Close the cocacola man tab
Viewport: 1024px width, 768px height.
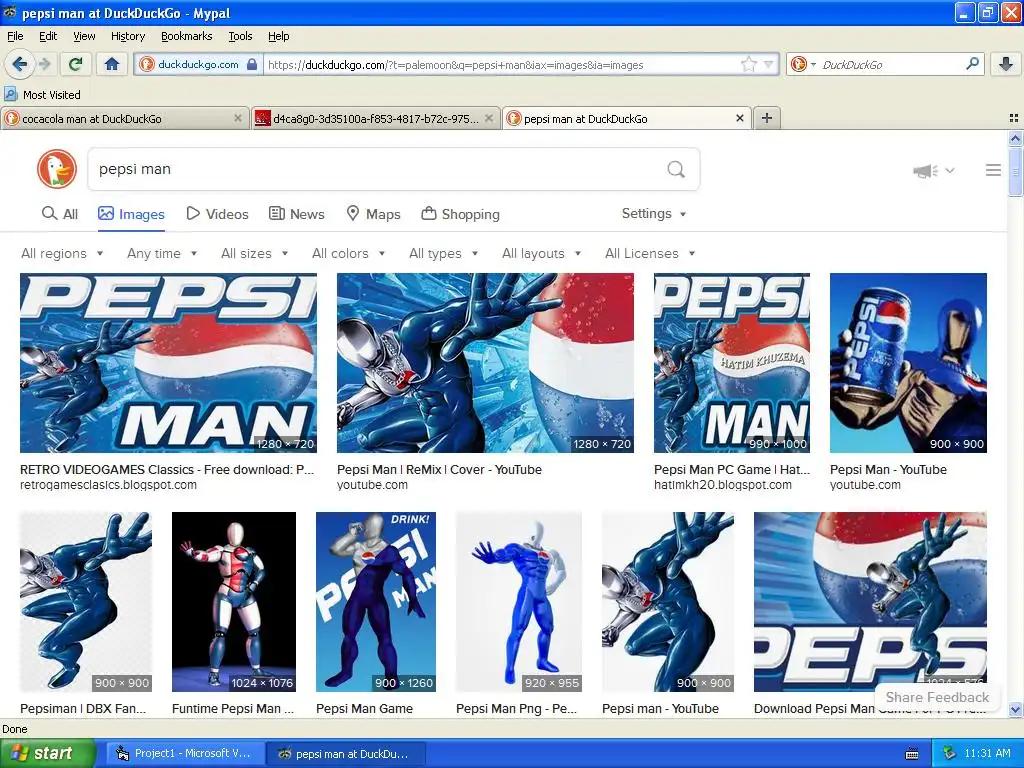pos(238,118)
